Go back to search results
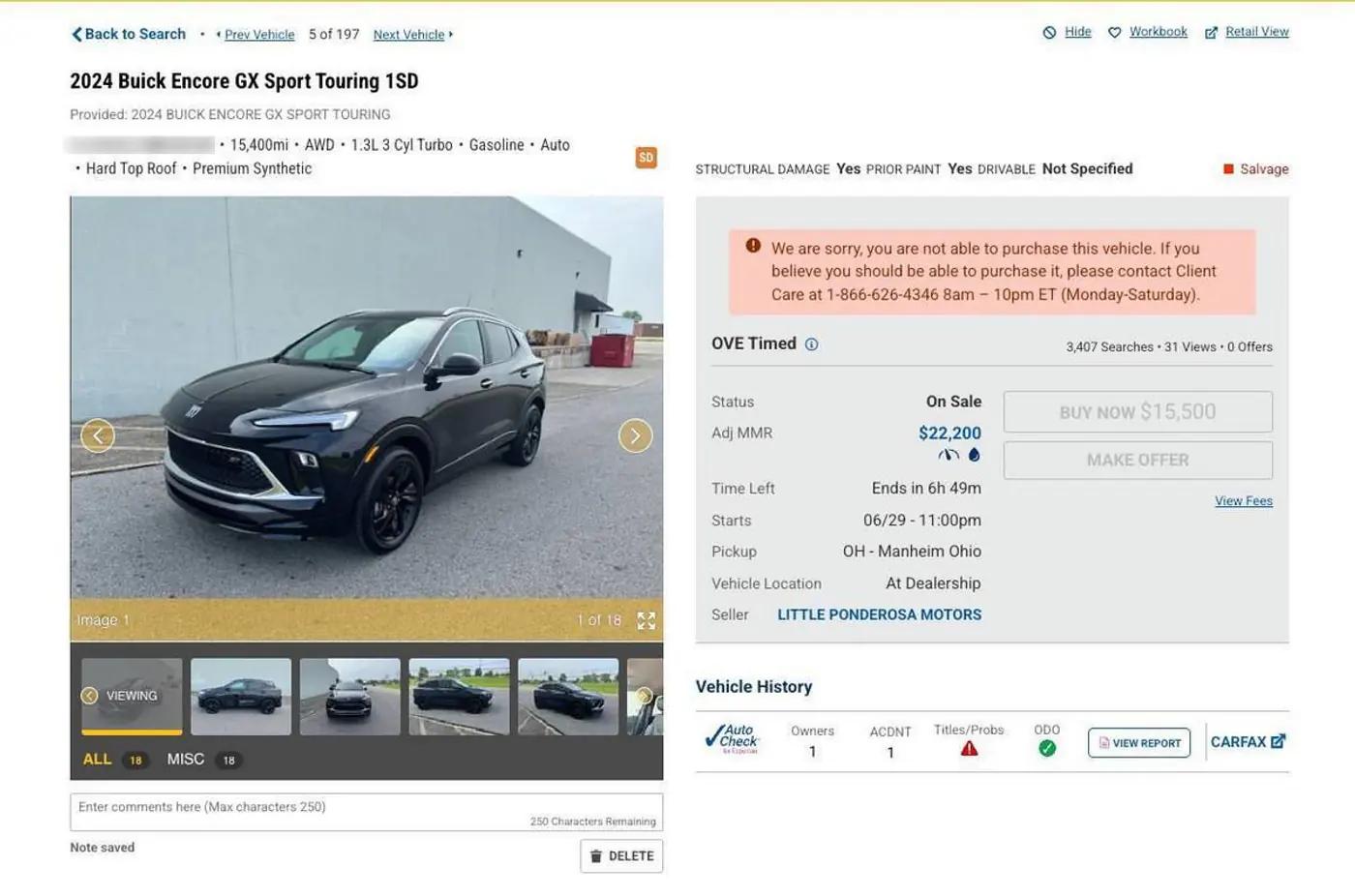1355x896 pixels. pos(129,34)
